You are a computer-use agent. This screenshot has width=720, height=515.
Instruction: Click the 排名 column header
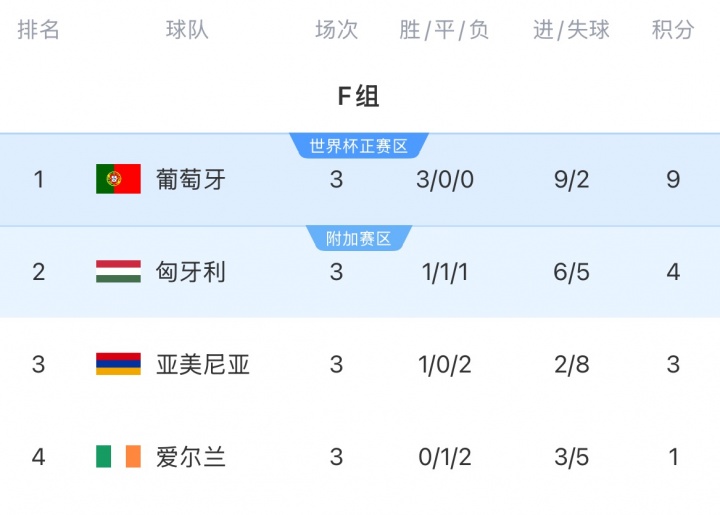click(39, 30)
